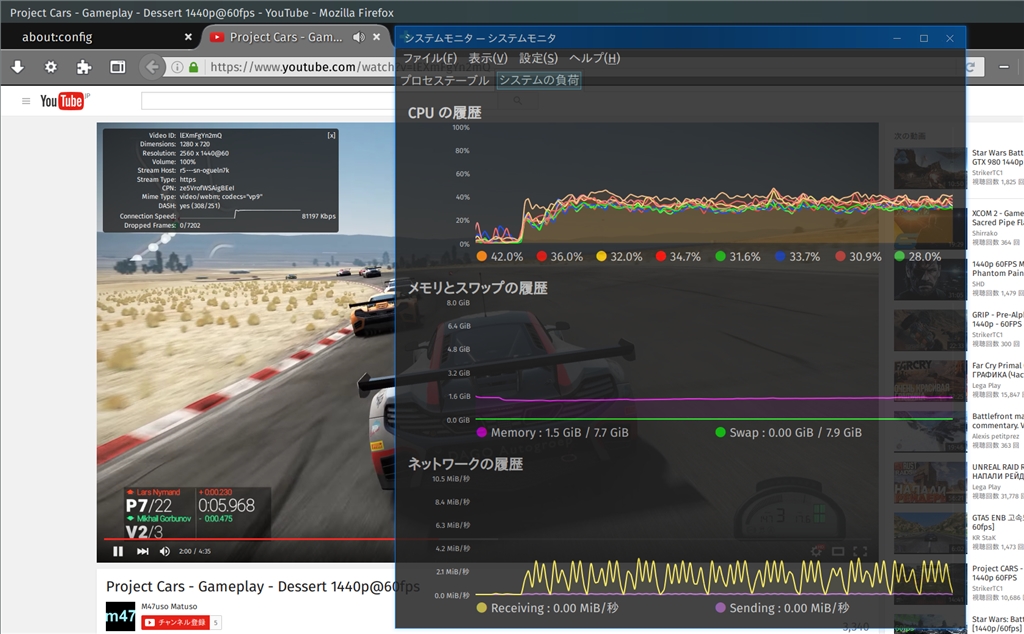Image resolution: width=1024 pixels, height=634 pixels.
Task: Select the システムの負荷 tab
Action: pyautogui.click(x=539, y=80)
